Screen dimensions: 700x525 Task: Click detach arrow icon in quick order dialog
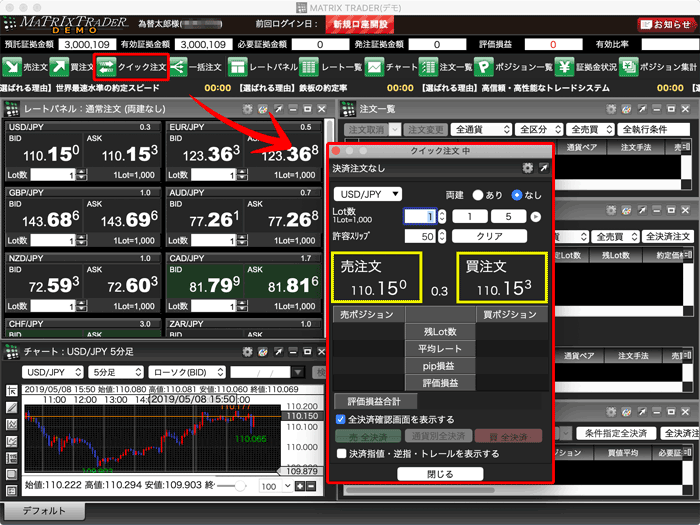(543, 168)
